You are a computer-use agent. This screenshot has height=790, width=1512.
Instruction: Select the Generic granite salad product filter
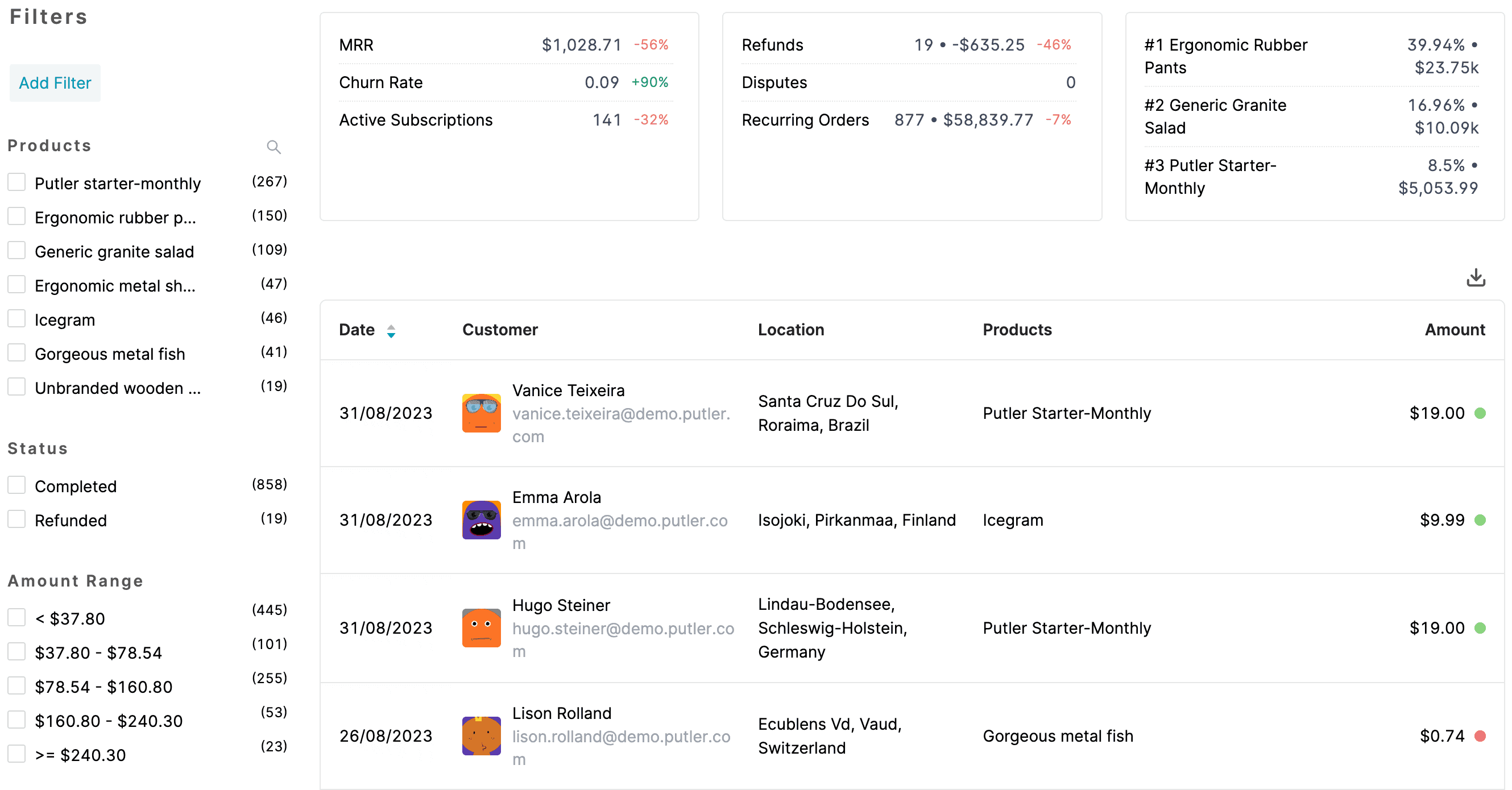[16, 250]
